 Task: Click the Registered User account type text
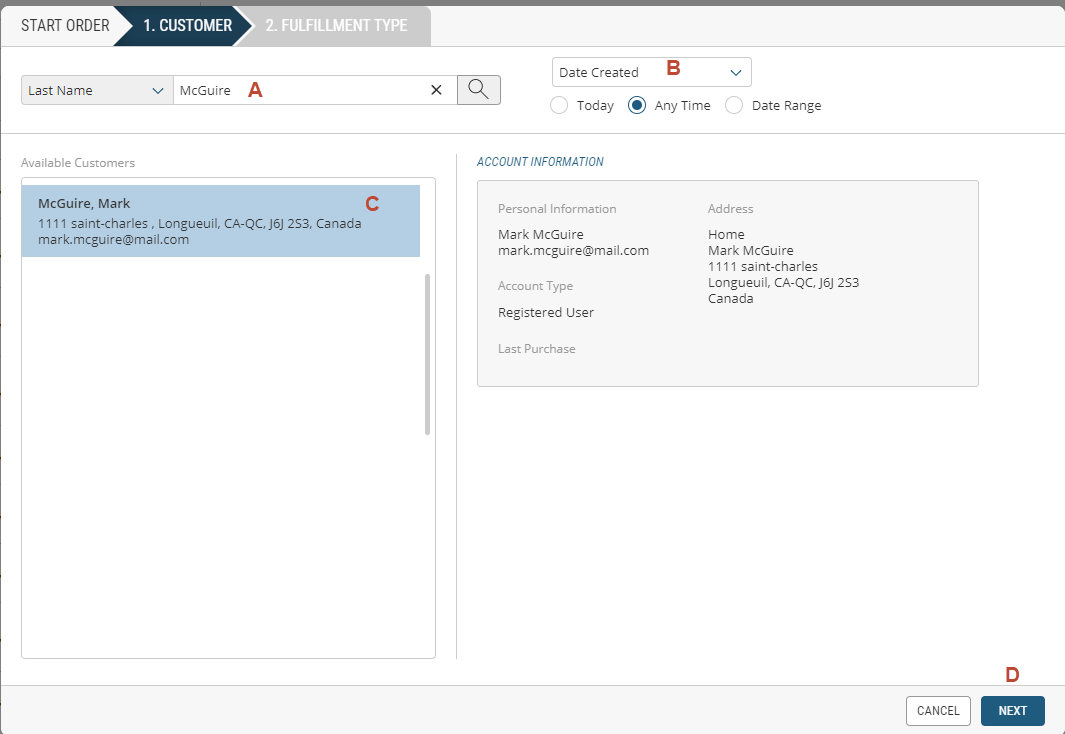tap(546, 312)
